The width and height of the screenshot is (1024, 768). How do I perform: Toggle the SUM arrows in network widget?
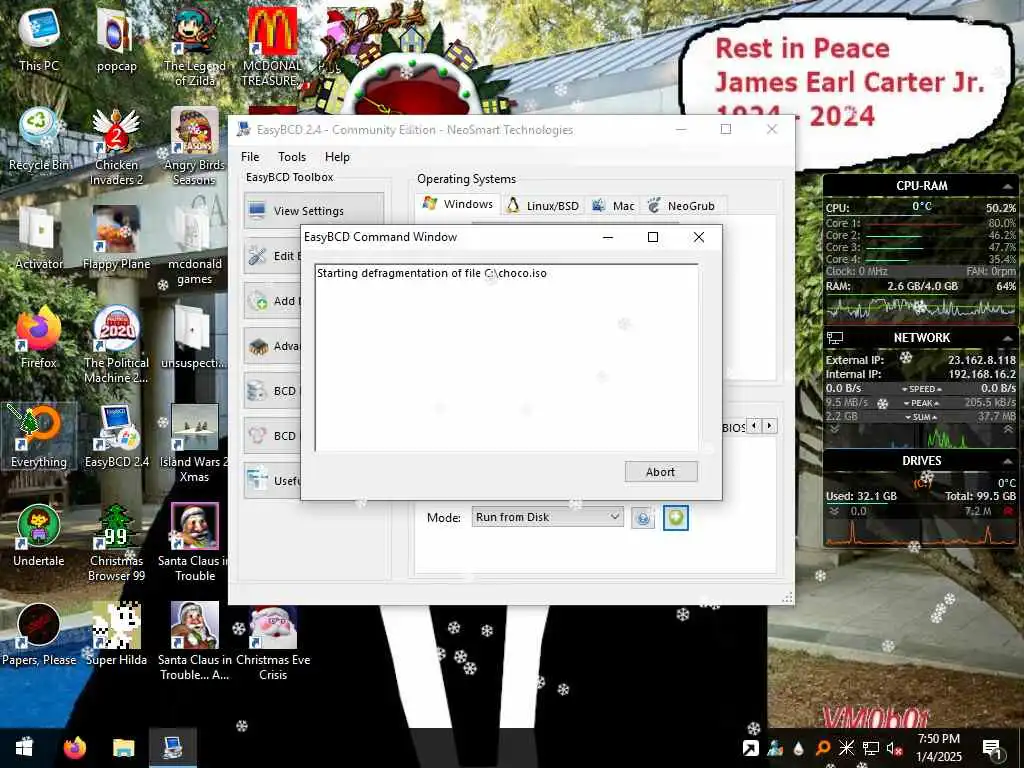[921, 417]
